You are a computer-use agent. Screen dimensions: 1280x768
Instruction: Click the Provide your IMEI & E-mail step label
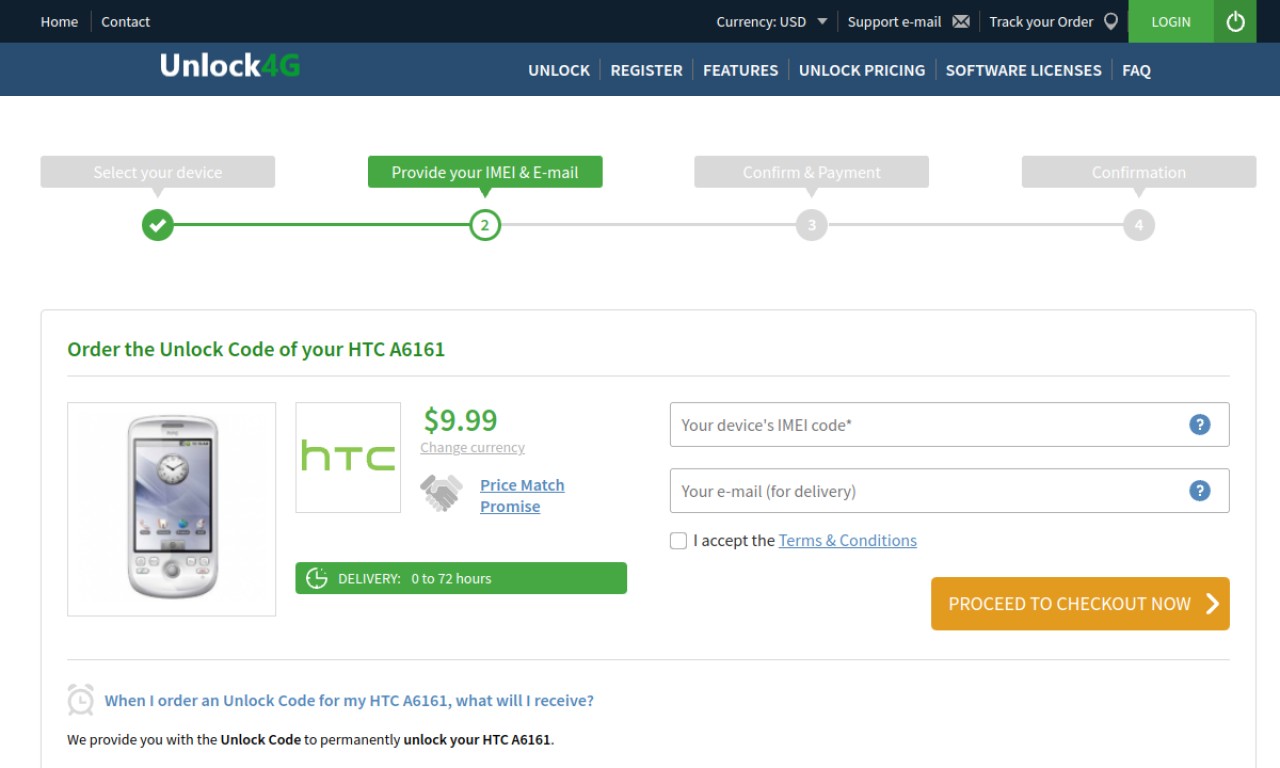pyautogui.click(x=485, y=172)
